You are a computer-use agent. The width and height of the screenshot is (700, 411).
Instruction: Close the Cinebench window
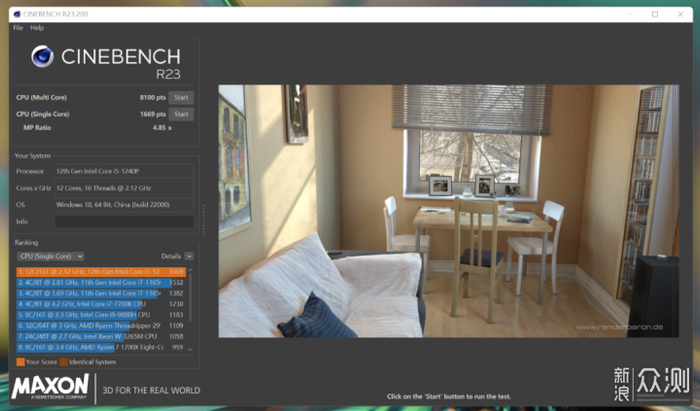click(x=680, y=14)
